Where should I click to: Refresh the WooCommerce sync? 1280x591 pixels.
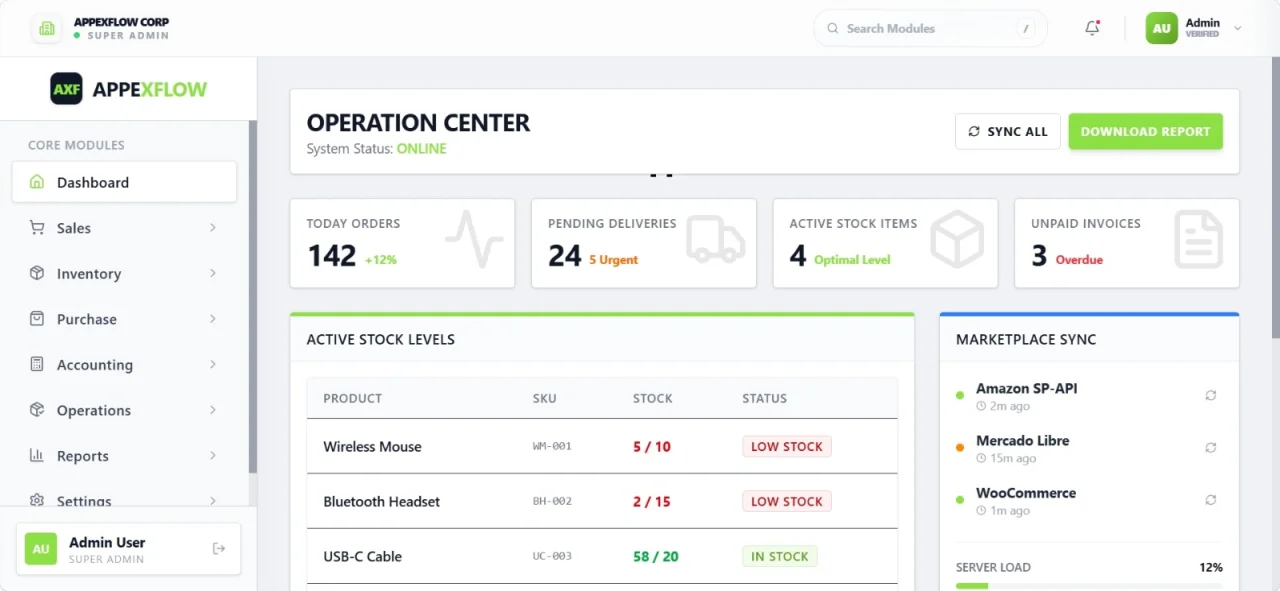point(1211,499)
